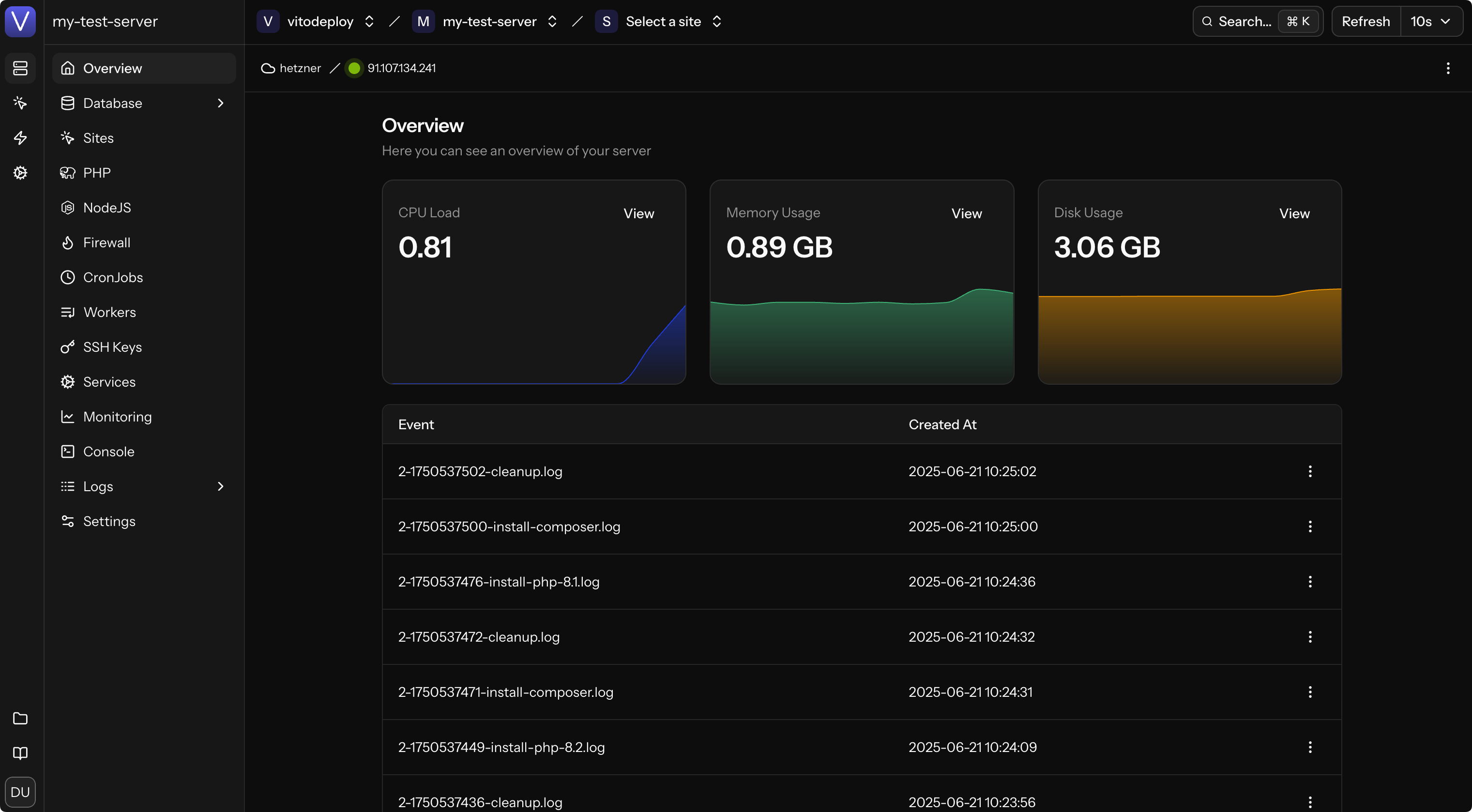Click the Refresh button

(1366, 21)
